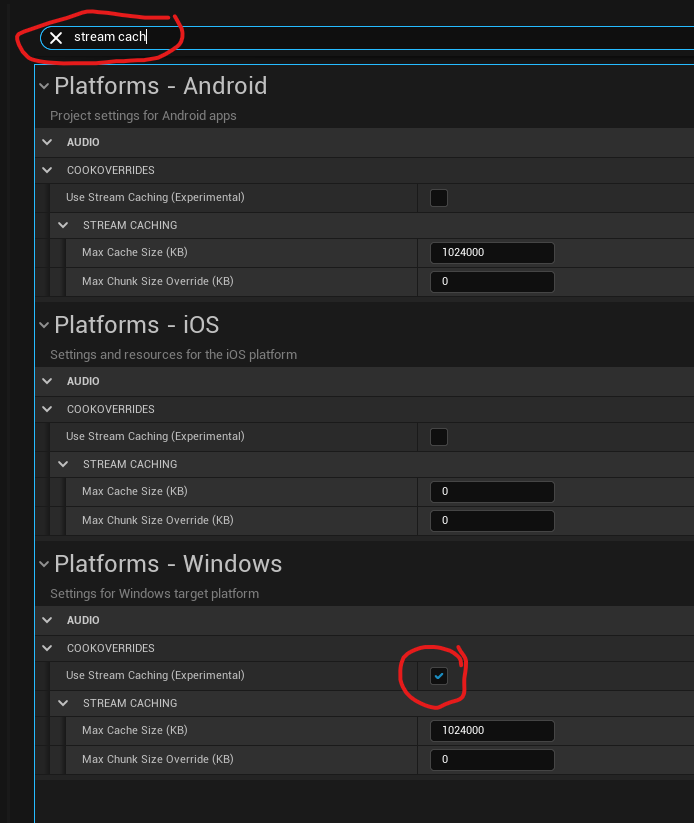694x823 pixels.
Task: Edit the Android Max Chunk Size Override field
Action: (x=492, y=281)
